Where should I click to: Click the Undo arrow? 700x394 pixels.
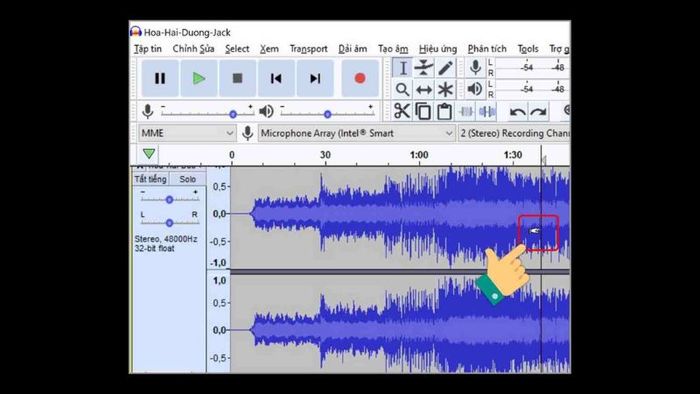(x=517, y=112)
